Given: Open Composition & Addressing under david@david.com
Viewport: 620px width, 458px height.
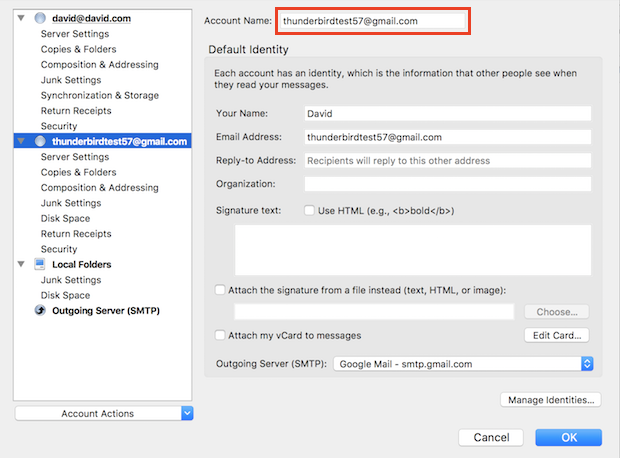Looking at the screenshot, I should (x=100, y=64).
